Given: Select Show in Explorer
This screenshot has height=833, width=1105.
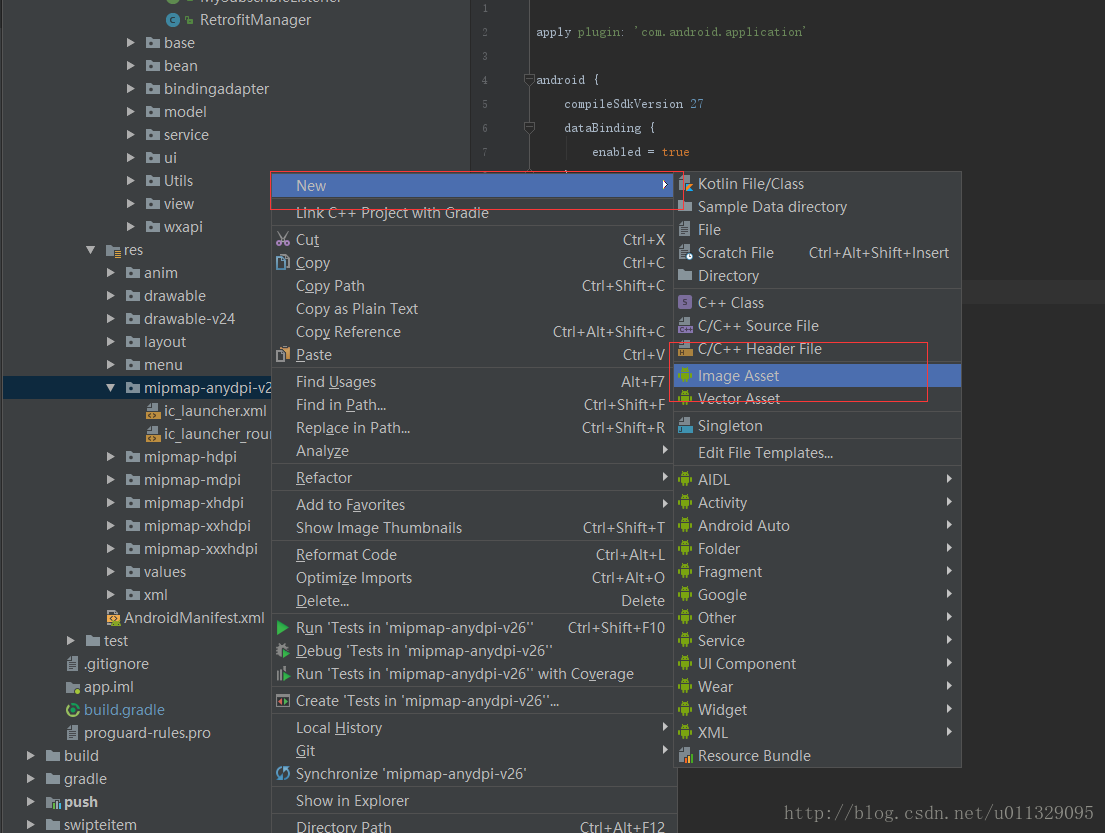Looking at the screenshot, I should tap(472, 801).
